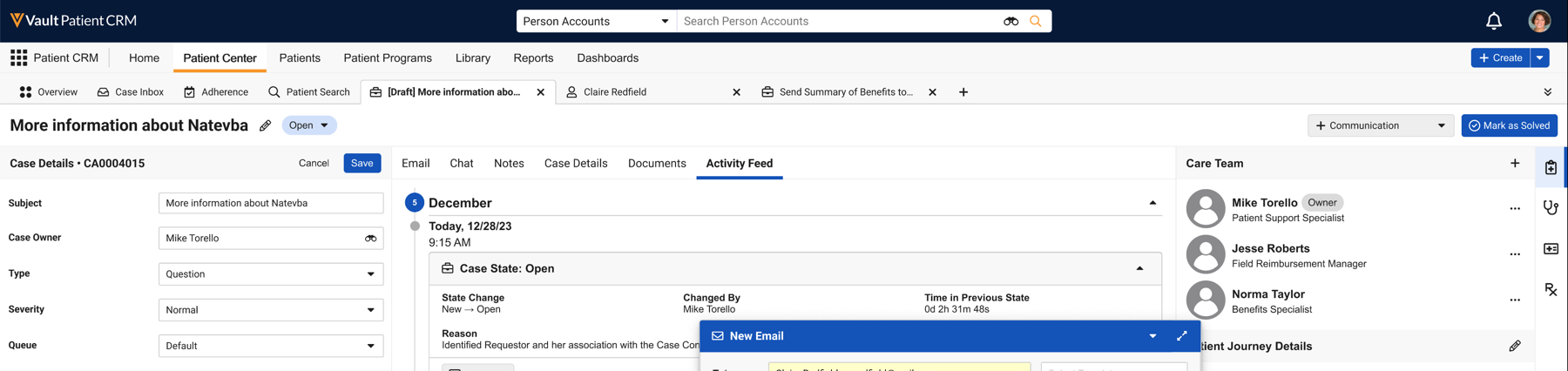Open the app launcher grid icon
The height and width of the screenshot is (371, 1568).
click(x=18, y=57)
